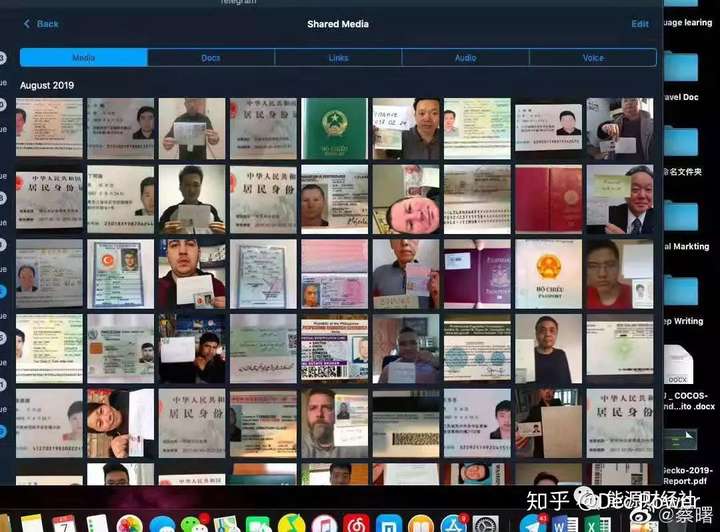Open the green passport cover thumbnail
This screenshot has width=720, height=532.
(334, 128)
